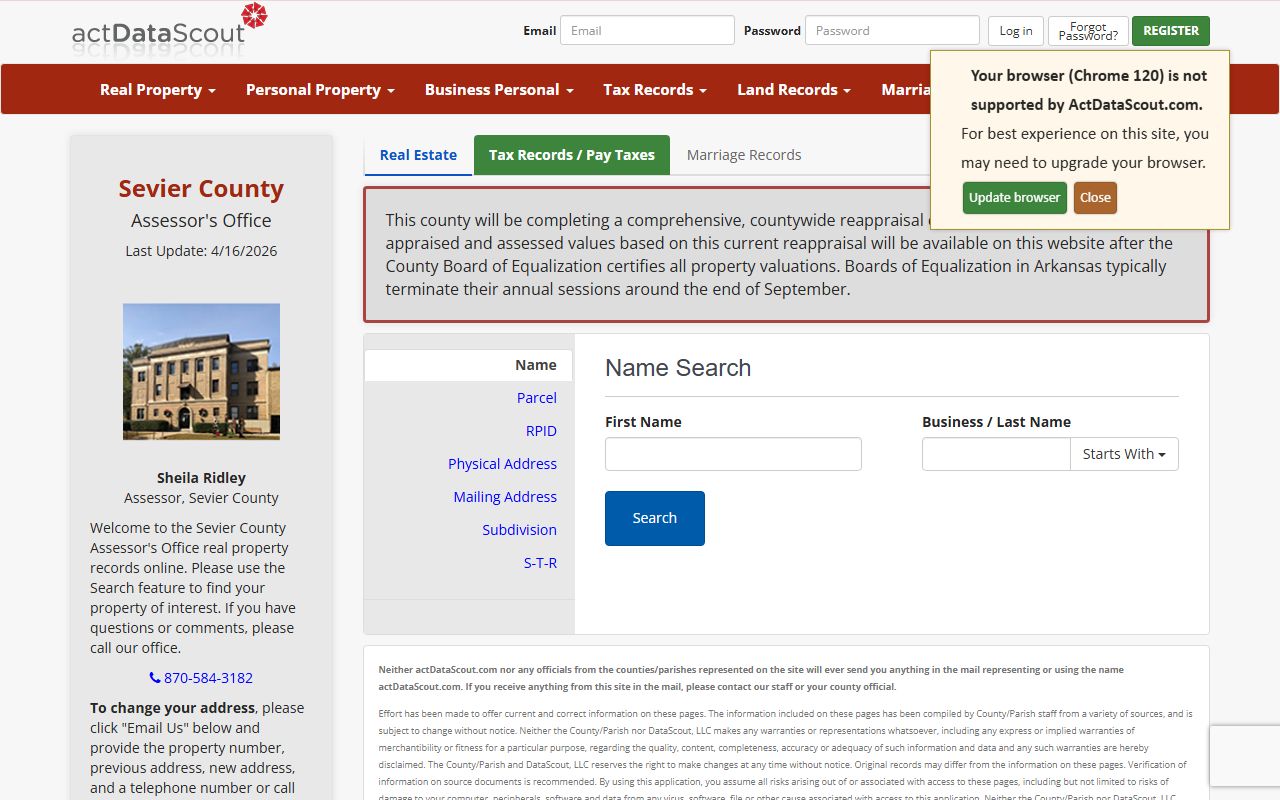Click the Email input field
Screen dimensions: 1280x800
[x=647, y=30]
